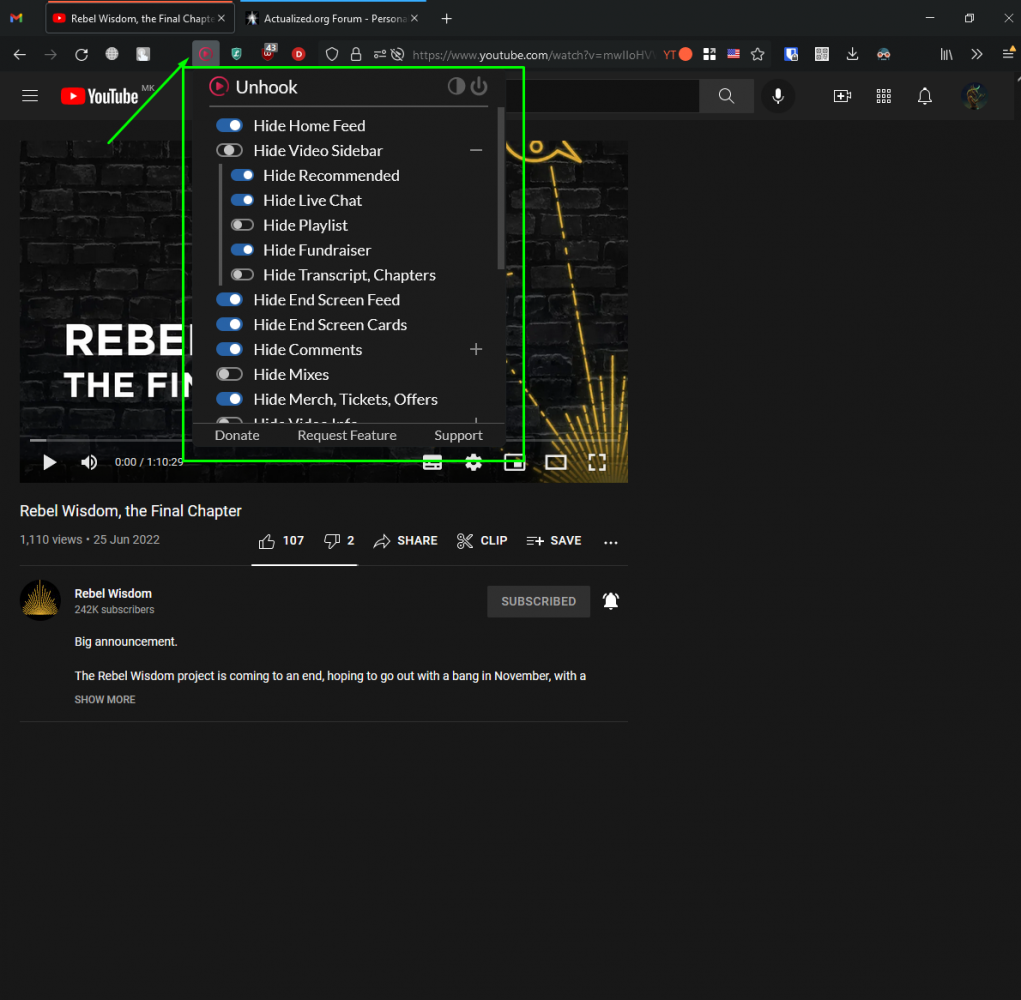
Task: Enable the Hide Playlist toggle
Action: pyautogui.click(x=243, y=225)
